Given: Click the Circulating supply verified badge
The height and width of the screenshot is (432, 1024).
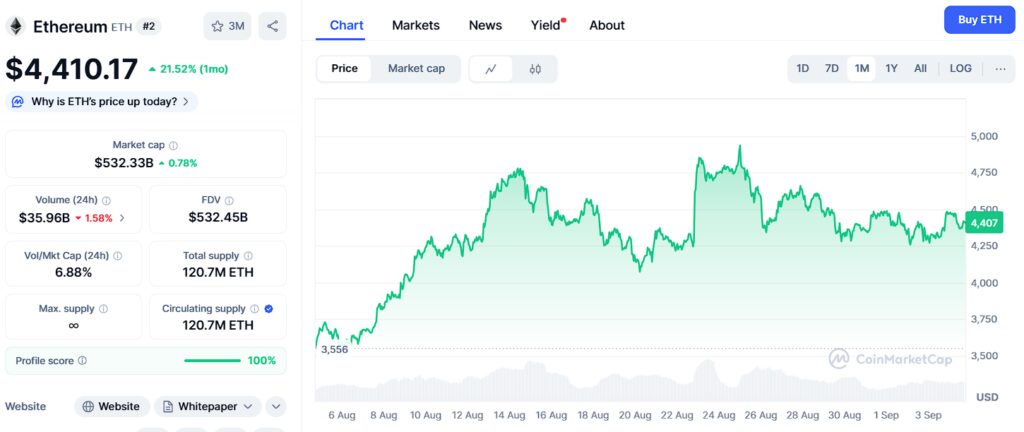Looking at the screenshot, I should point(269,309).
